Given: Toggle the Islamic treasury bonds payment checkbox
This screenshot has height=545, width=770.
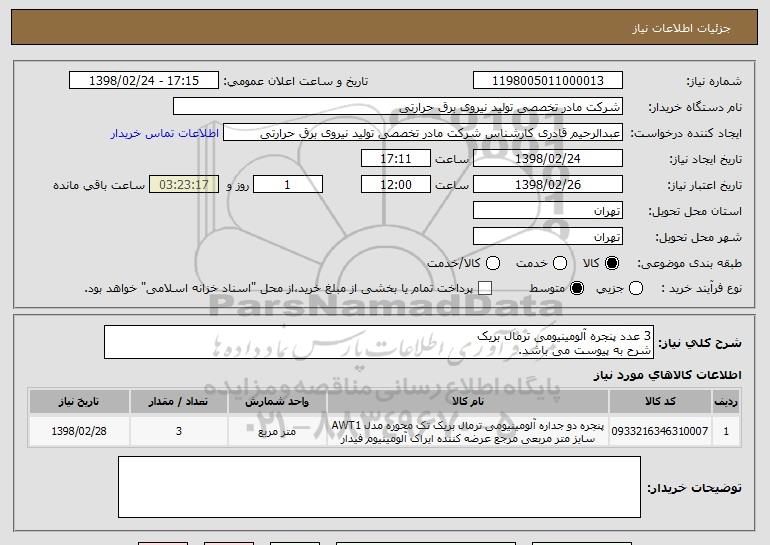Looking at the screenshot, I should click(x=485, y=288).
